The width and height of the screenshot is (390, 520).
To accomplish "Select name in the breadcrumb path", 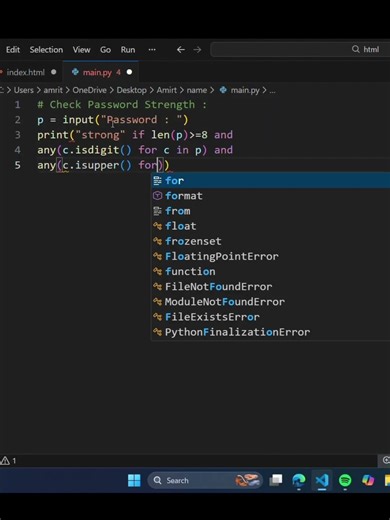I will (x=197, y=90).
